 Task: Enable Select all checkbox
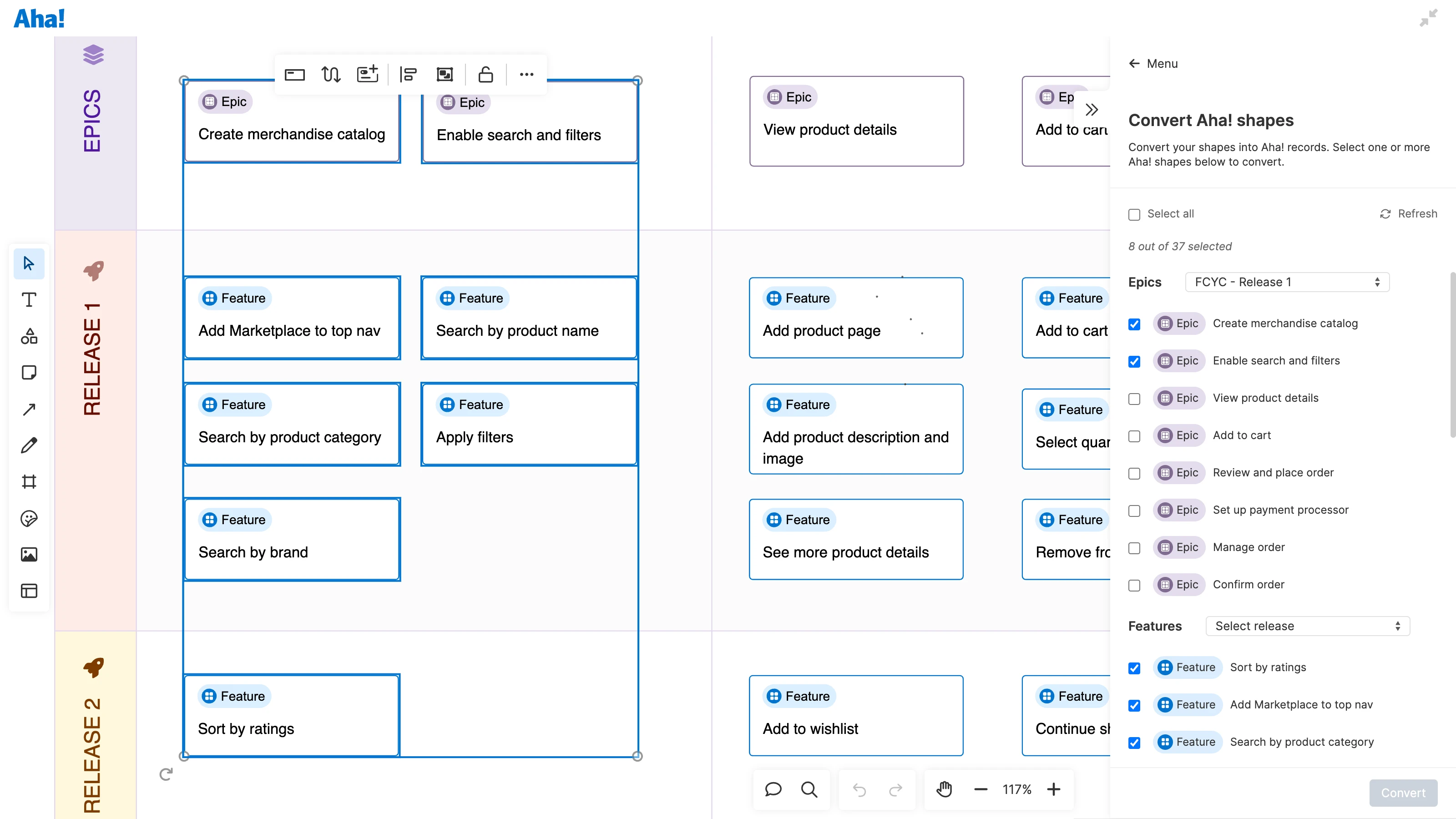pos(1134,214)
